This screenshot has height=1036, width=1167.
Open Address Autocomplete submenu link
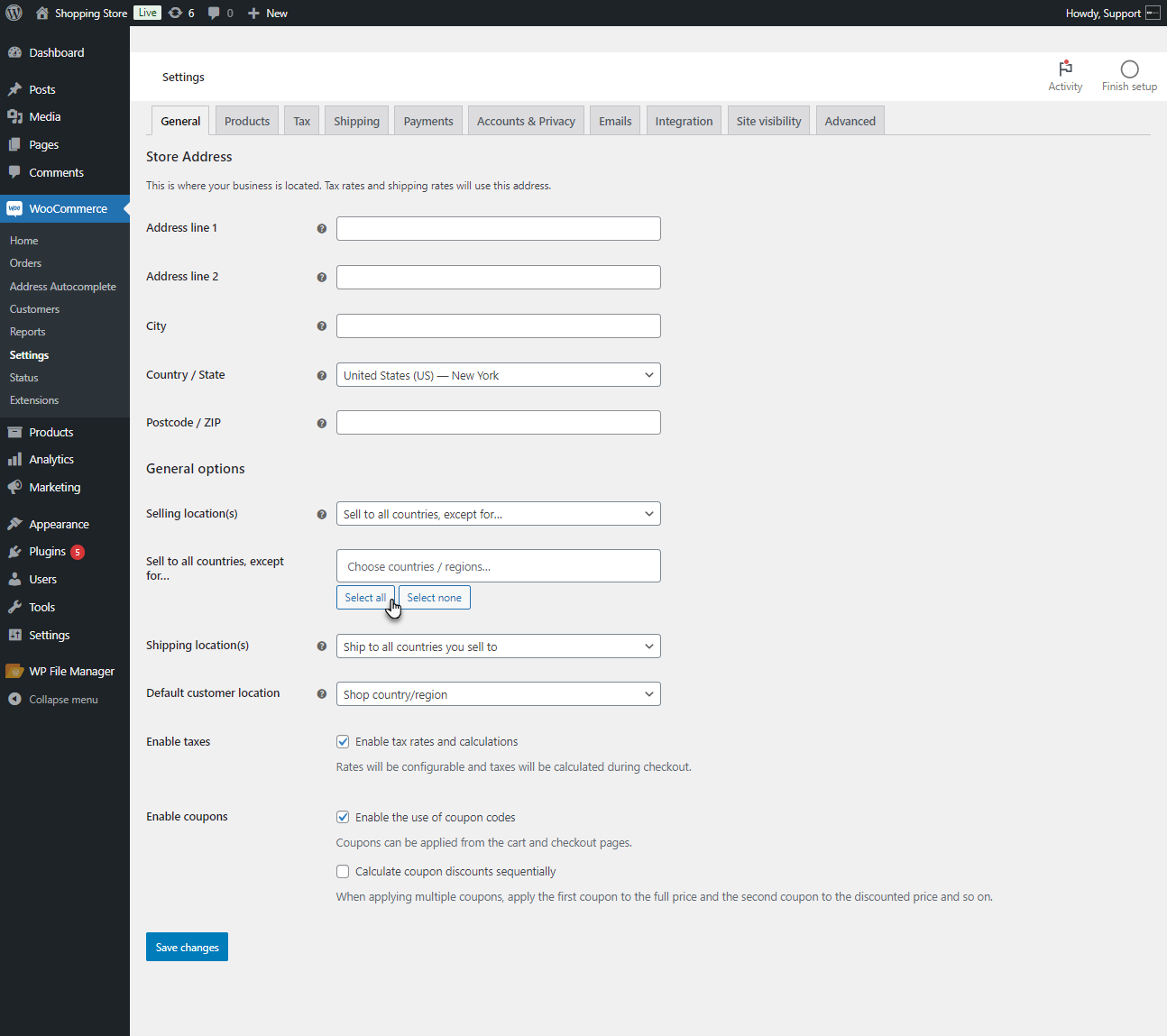[x=63, y=287]
